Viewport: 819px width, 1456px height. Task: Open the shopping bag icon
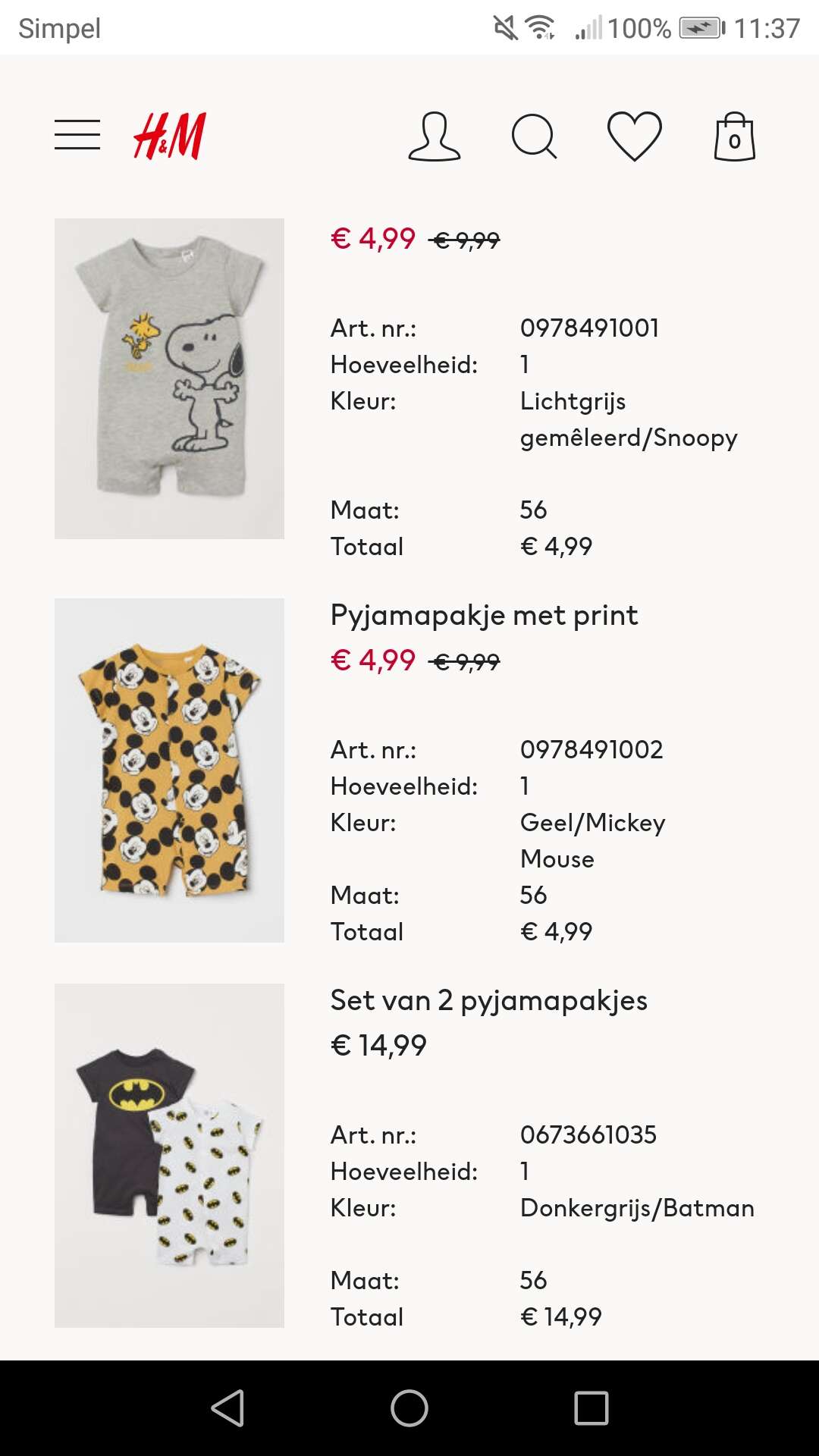pos(734,137)
